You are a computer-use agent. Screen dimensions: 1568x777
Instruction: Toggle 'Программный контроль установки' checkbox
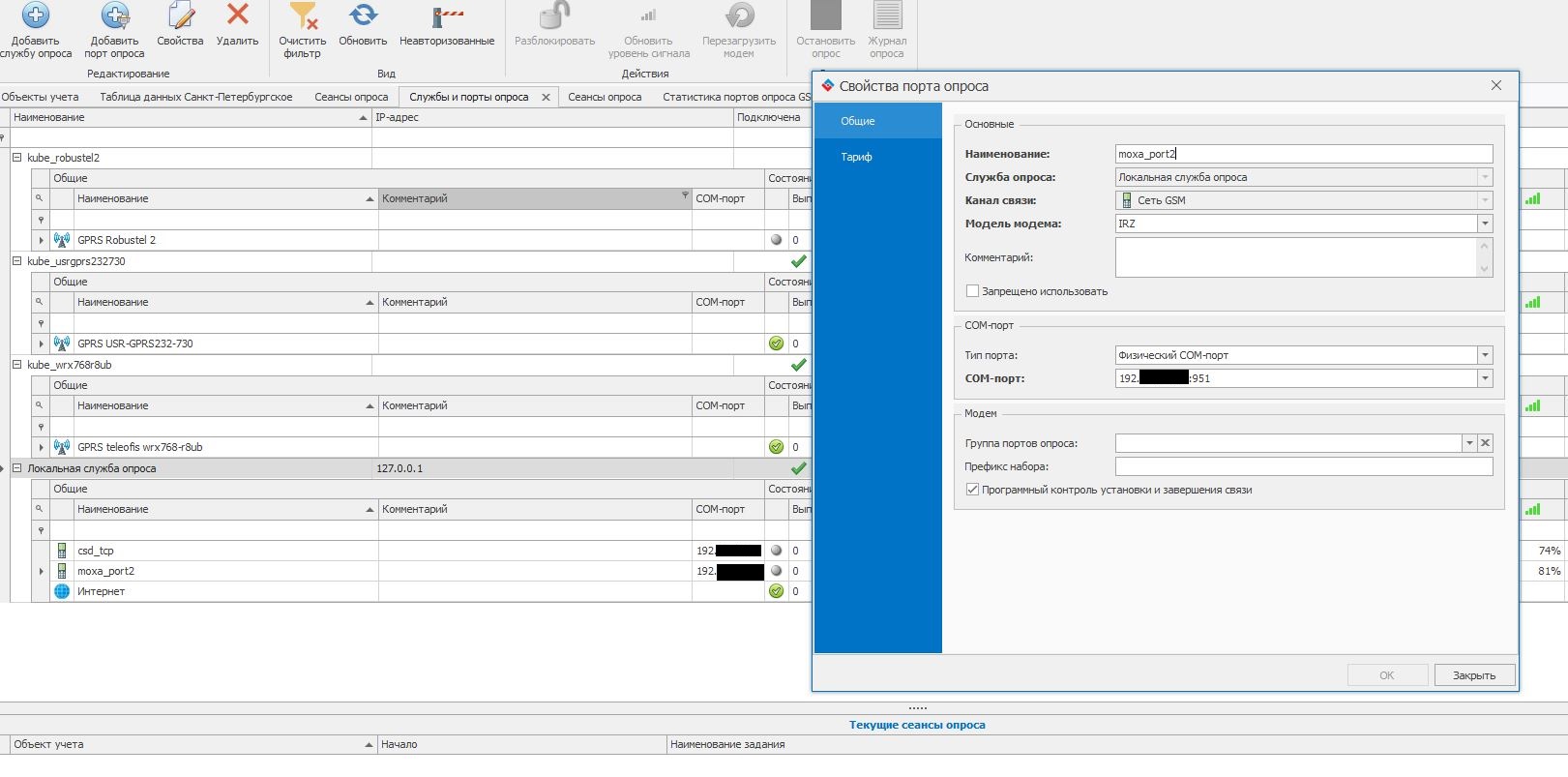tap(972, 490)
